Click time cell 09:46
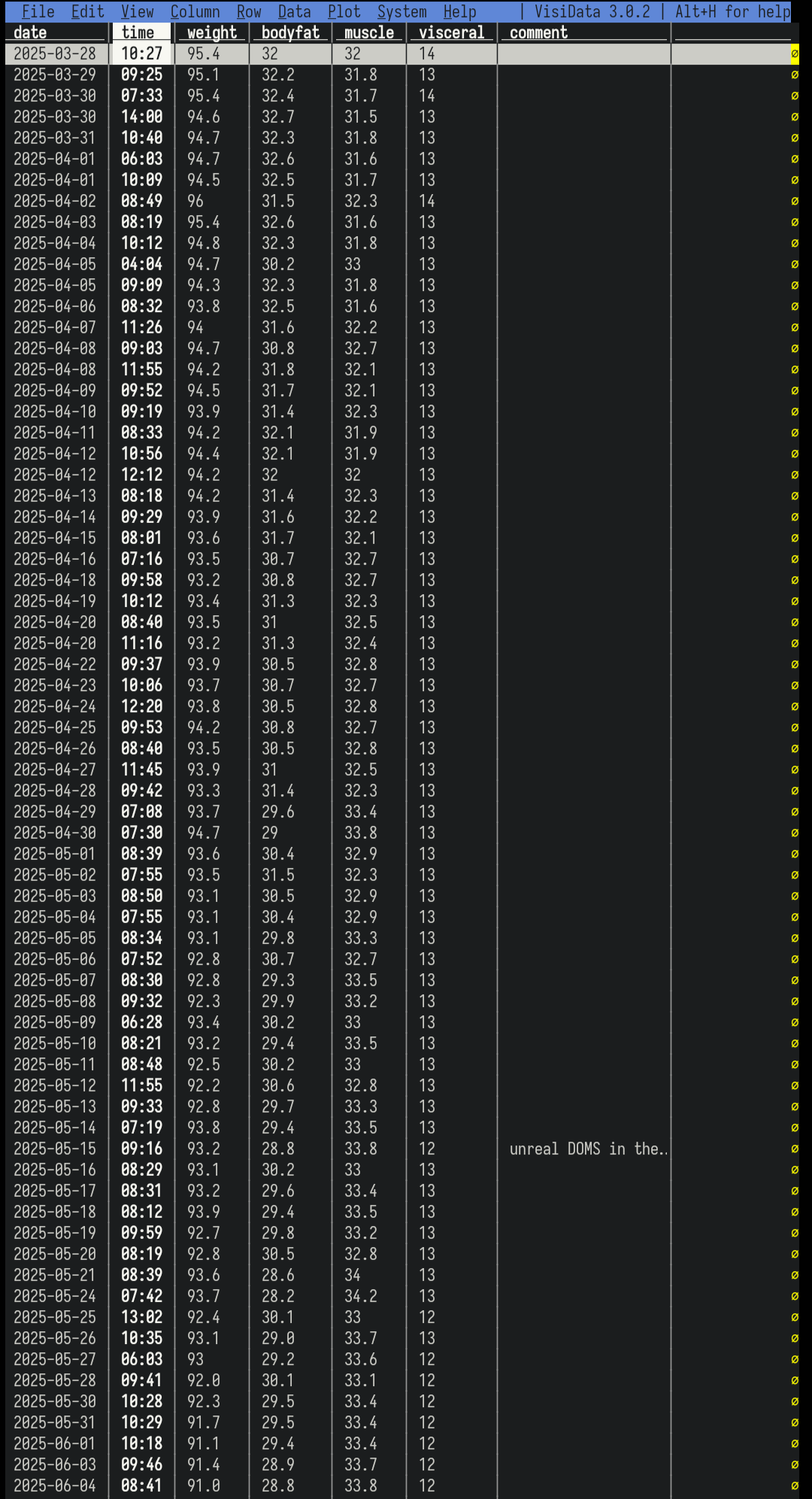Viewport: 812px width, 1499px height. point(141,1464)
